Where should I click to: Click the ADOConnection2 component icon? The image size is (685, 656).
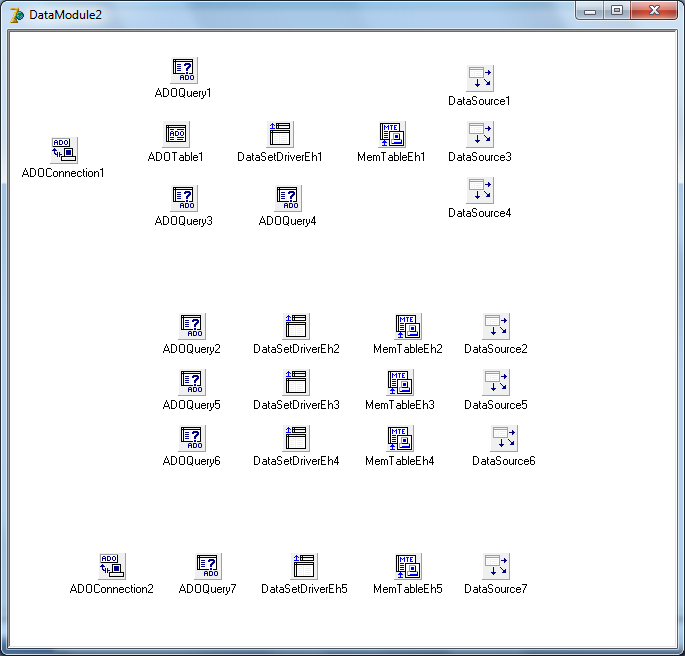click(112, 566)
